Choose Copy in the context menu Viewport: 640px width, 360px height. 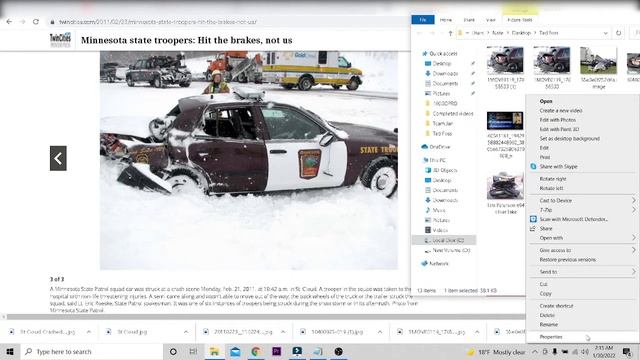(x=545, y=293)
